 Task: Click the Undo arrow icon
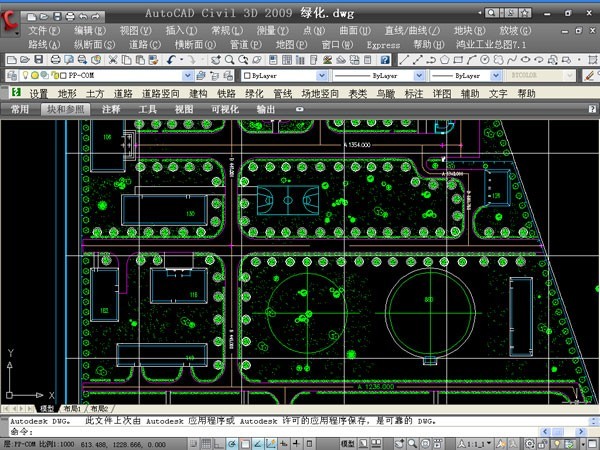172,60
